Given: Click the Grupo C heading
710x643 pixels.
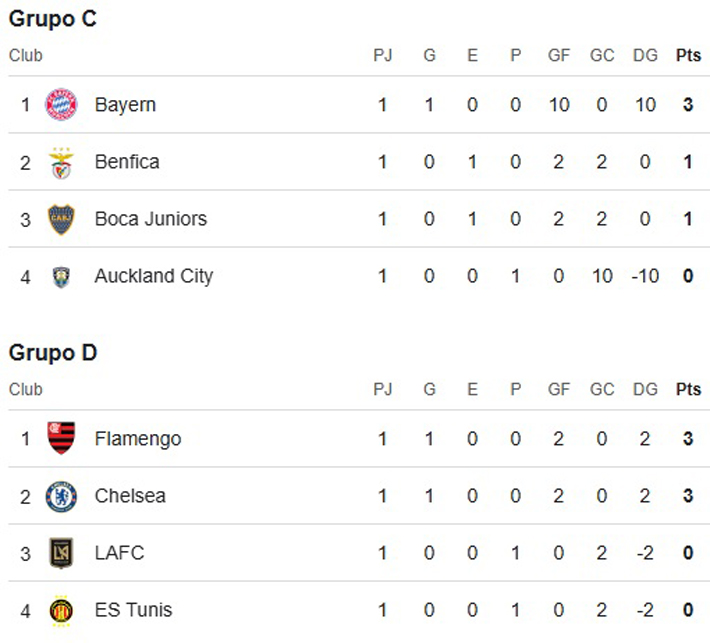Looking at the screenshot, I should pyautogui.click(x=53, y=19).
